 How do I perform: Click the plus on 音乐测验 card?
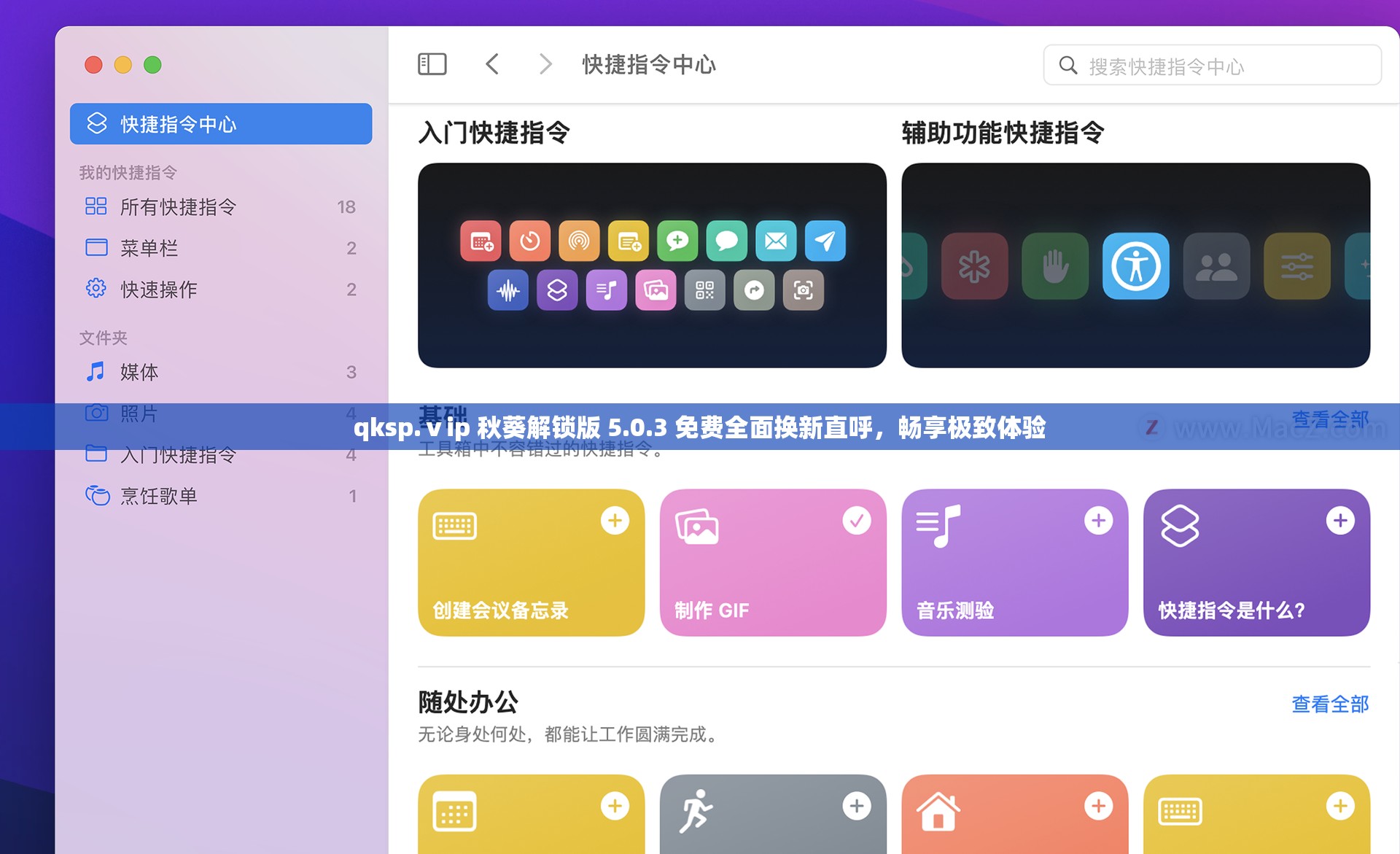pos(1098,520)
